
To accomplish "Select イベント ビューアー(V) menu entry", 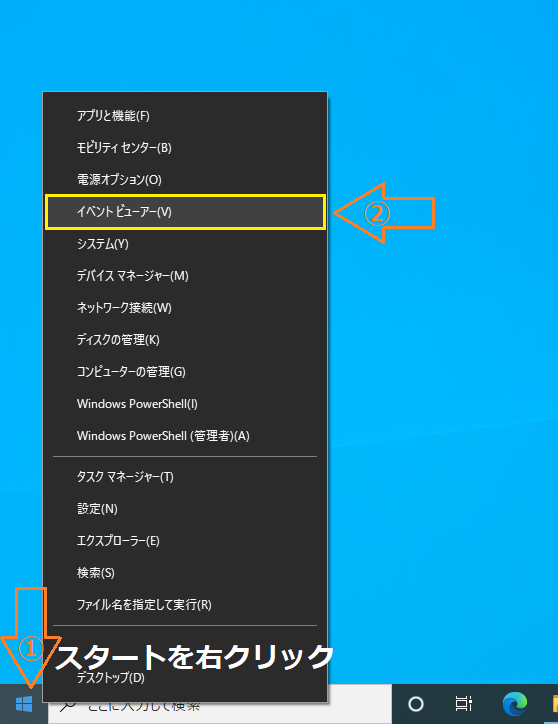I will (185, 212).
